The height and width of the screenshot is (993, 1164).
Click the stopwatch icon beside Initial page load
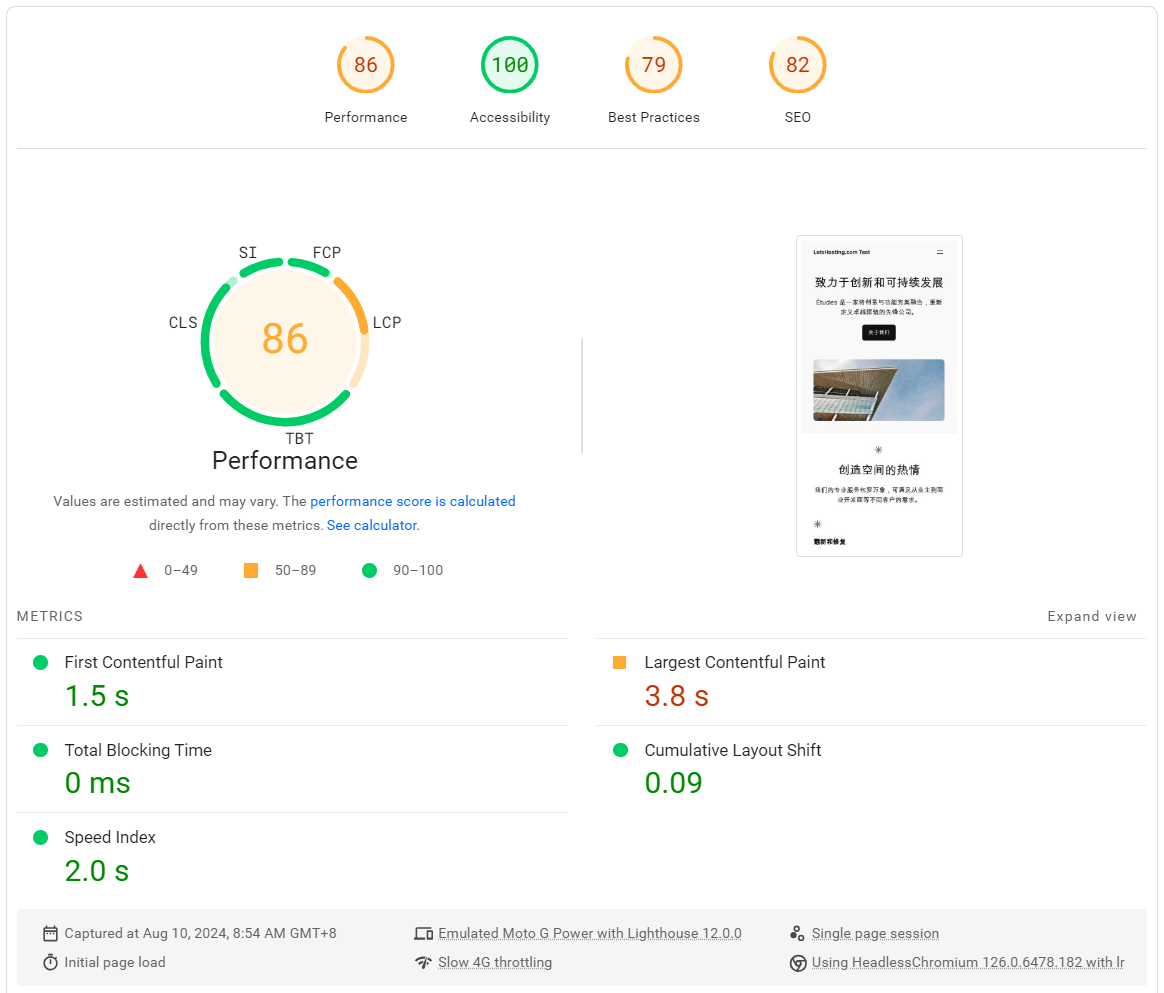(x=50, y=963)
